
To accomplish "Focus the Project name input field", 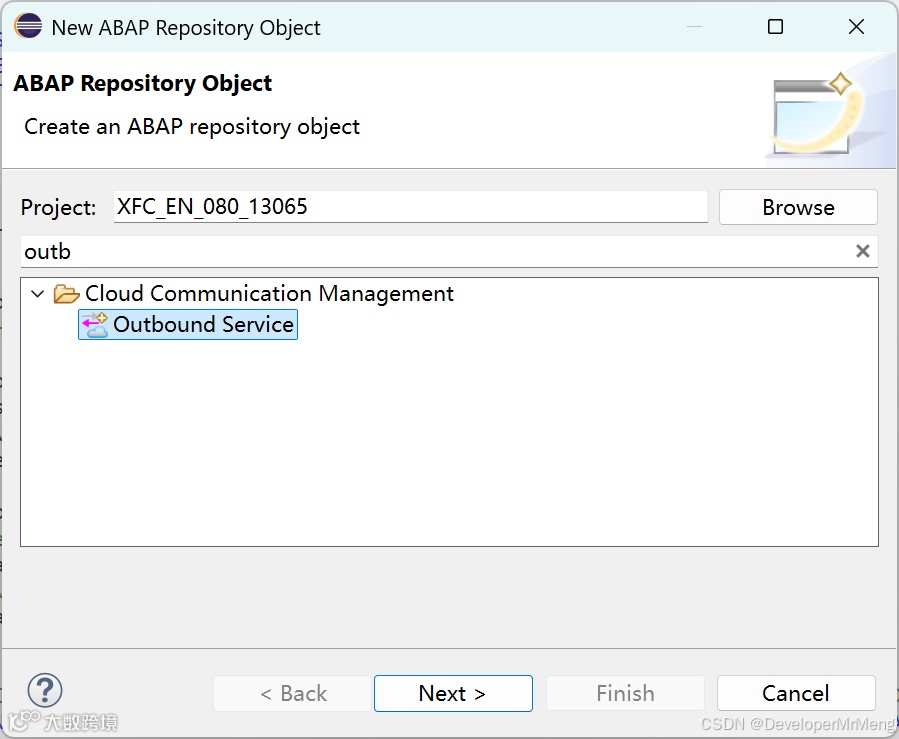I will click(410, 207).
